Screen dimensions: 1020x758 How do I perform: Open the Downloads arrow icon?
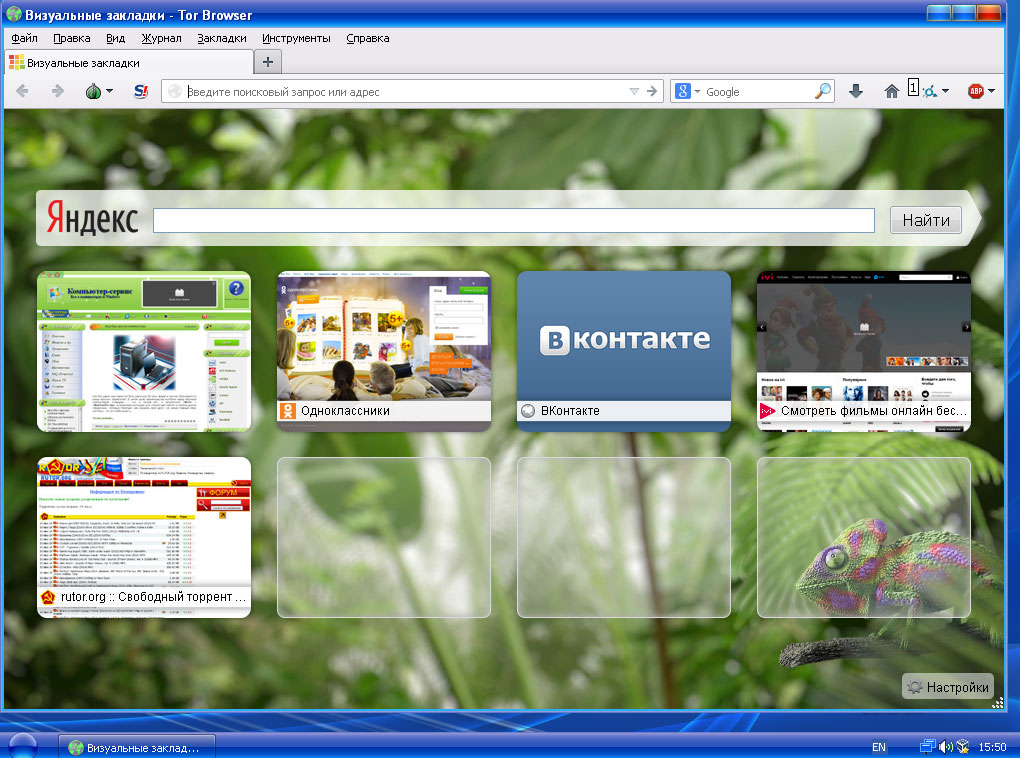[856, 91]
